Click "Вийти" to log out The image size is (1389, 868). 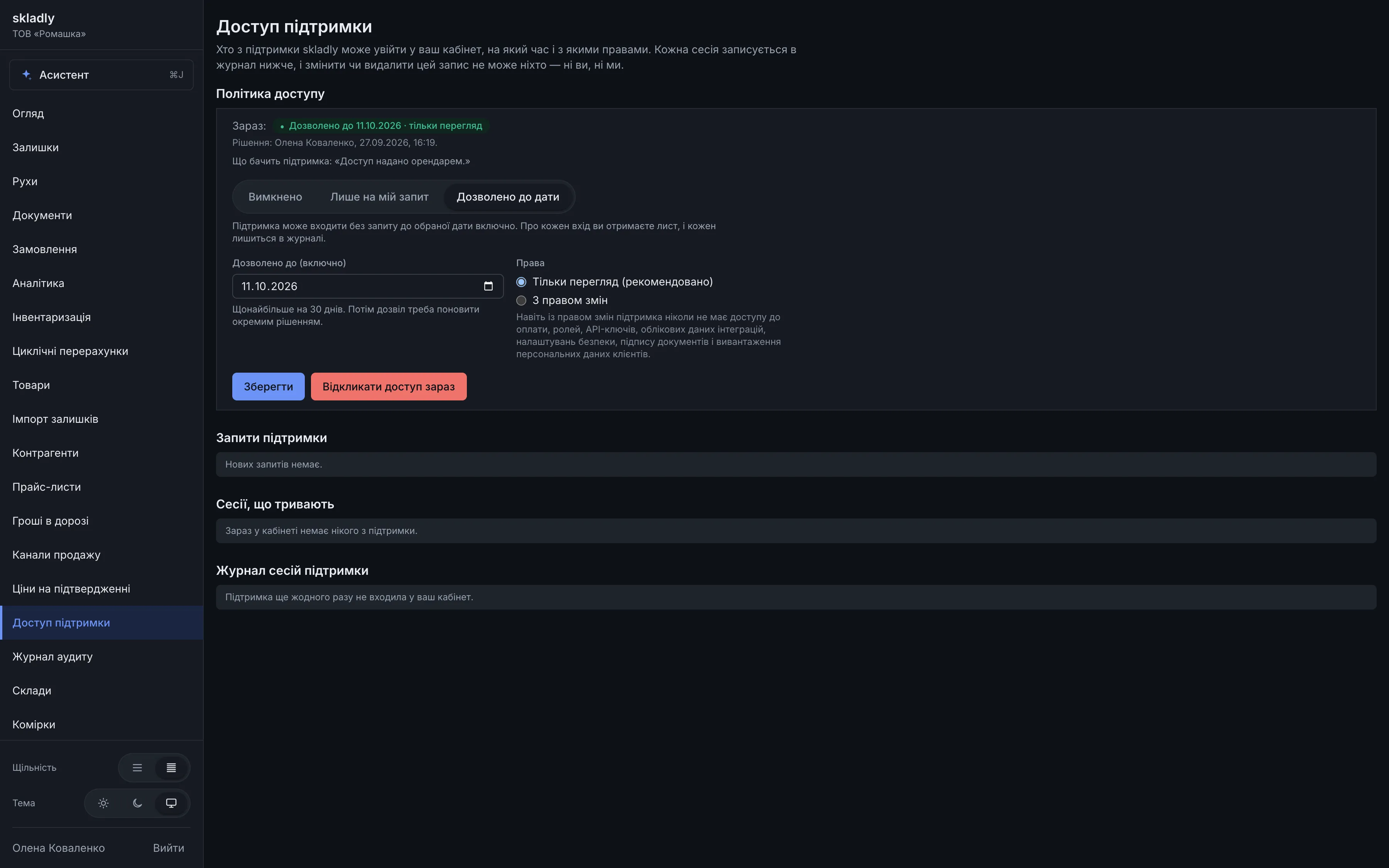pos(169,848)
